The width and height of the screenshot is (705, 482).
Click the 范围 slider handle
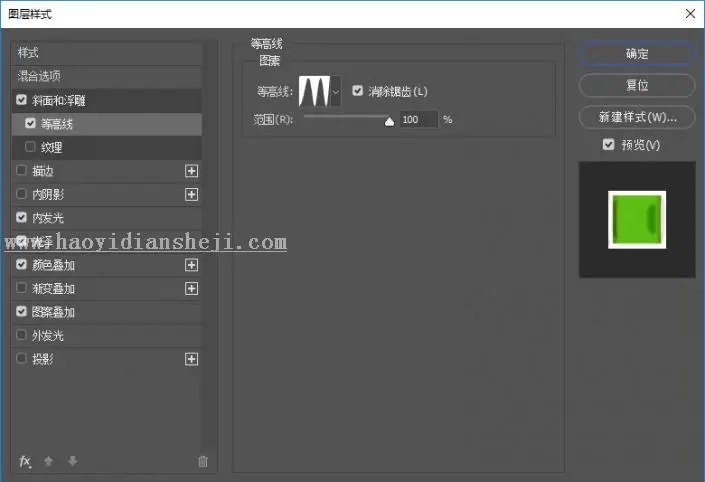click(389, 120)
